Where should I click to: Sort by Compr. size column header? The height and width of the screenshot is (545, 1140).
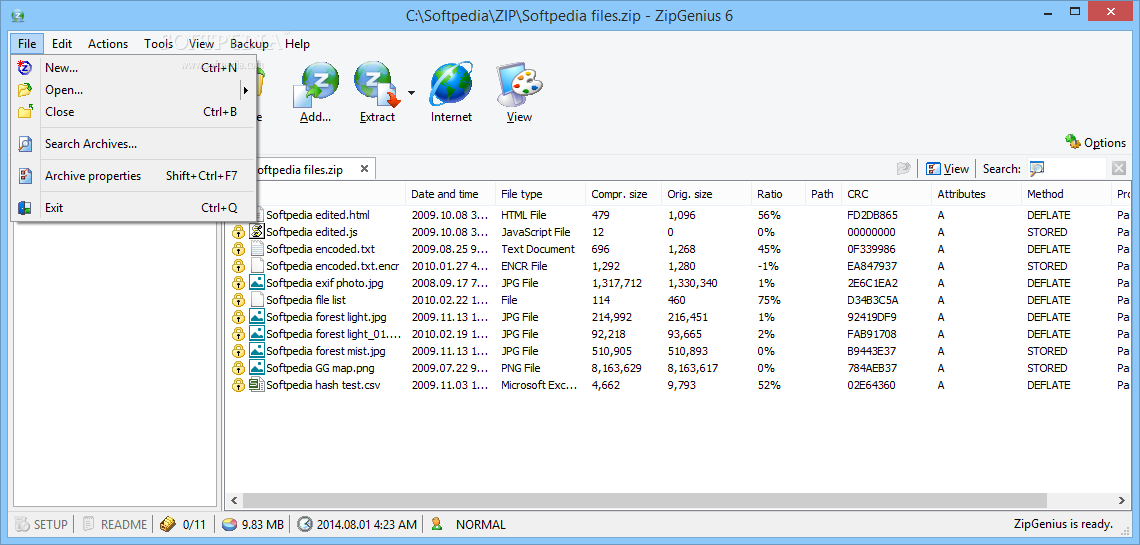coord(623,194)
